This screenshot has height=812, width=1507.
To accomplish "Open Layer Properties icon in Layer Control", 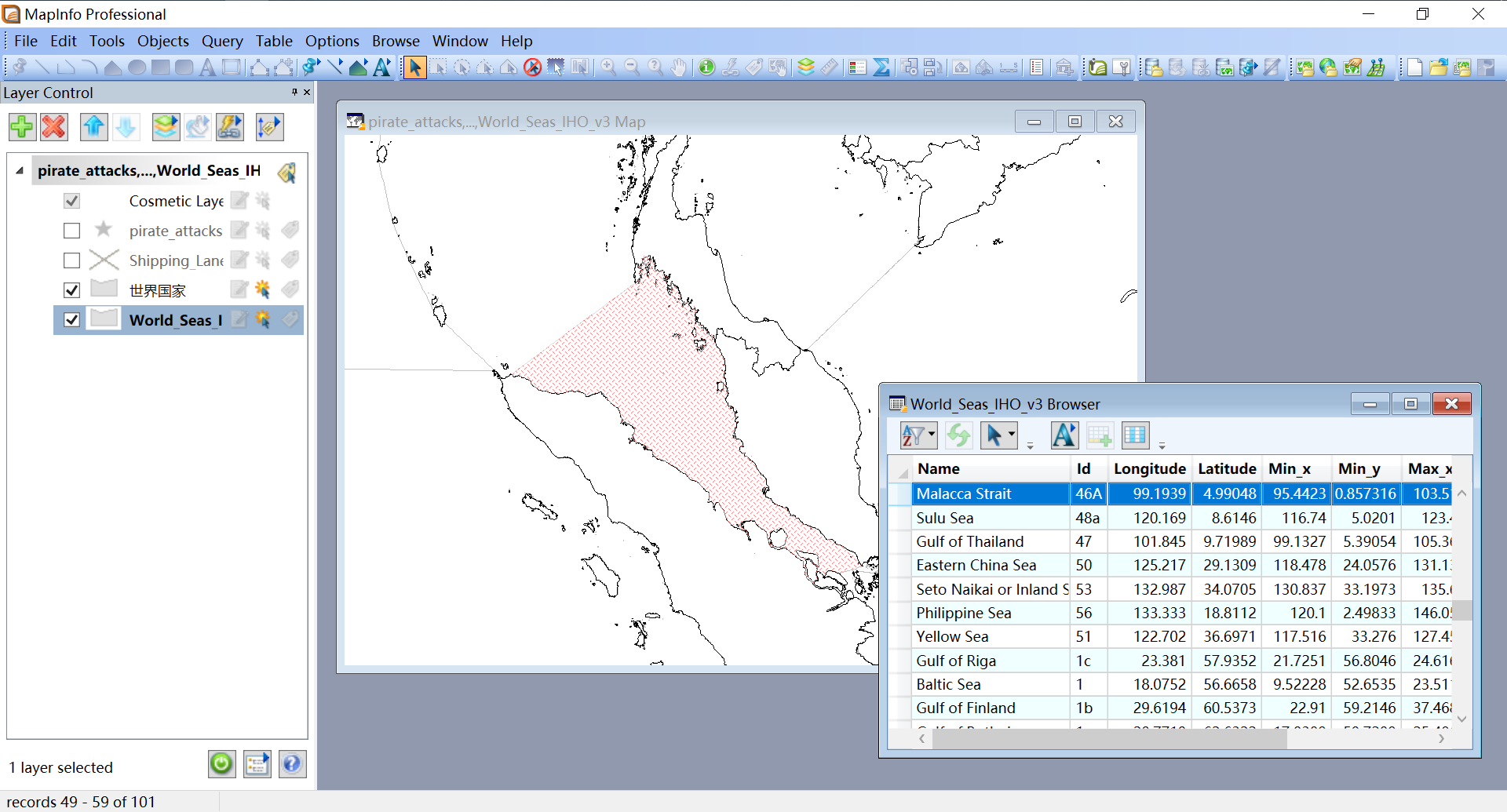I will coord(166,127).
